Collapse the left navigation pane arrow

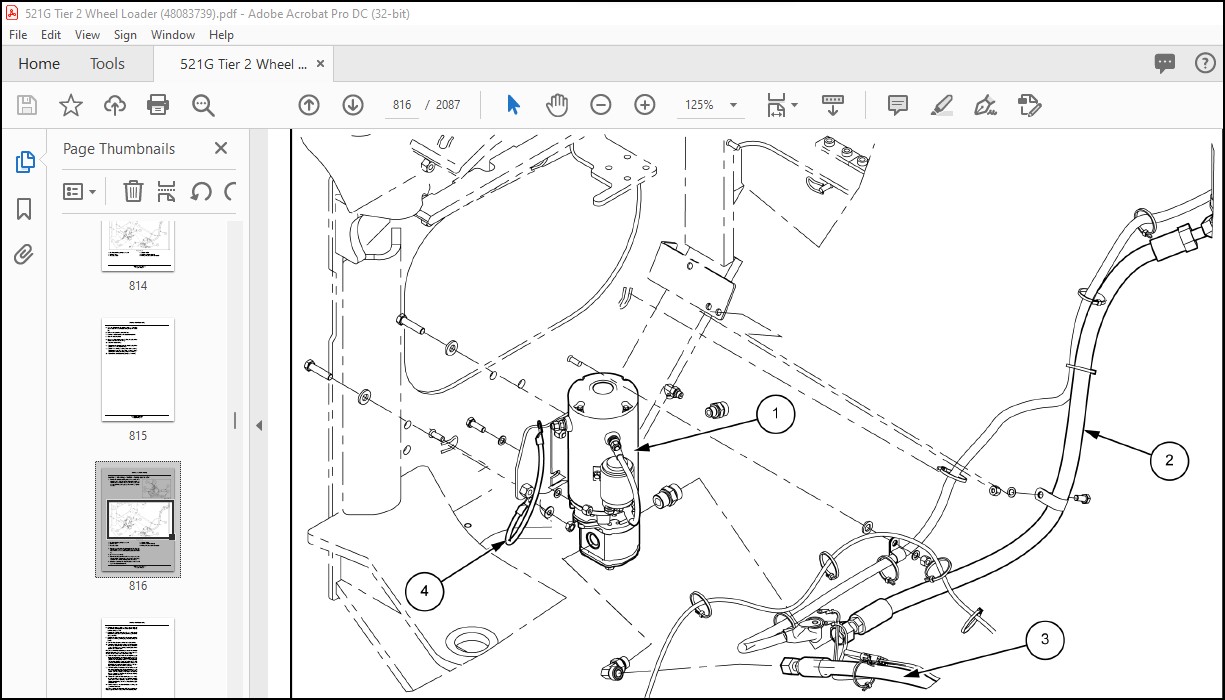tap(259, 425)
